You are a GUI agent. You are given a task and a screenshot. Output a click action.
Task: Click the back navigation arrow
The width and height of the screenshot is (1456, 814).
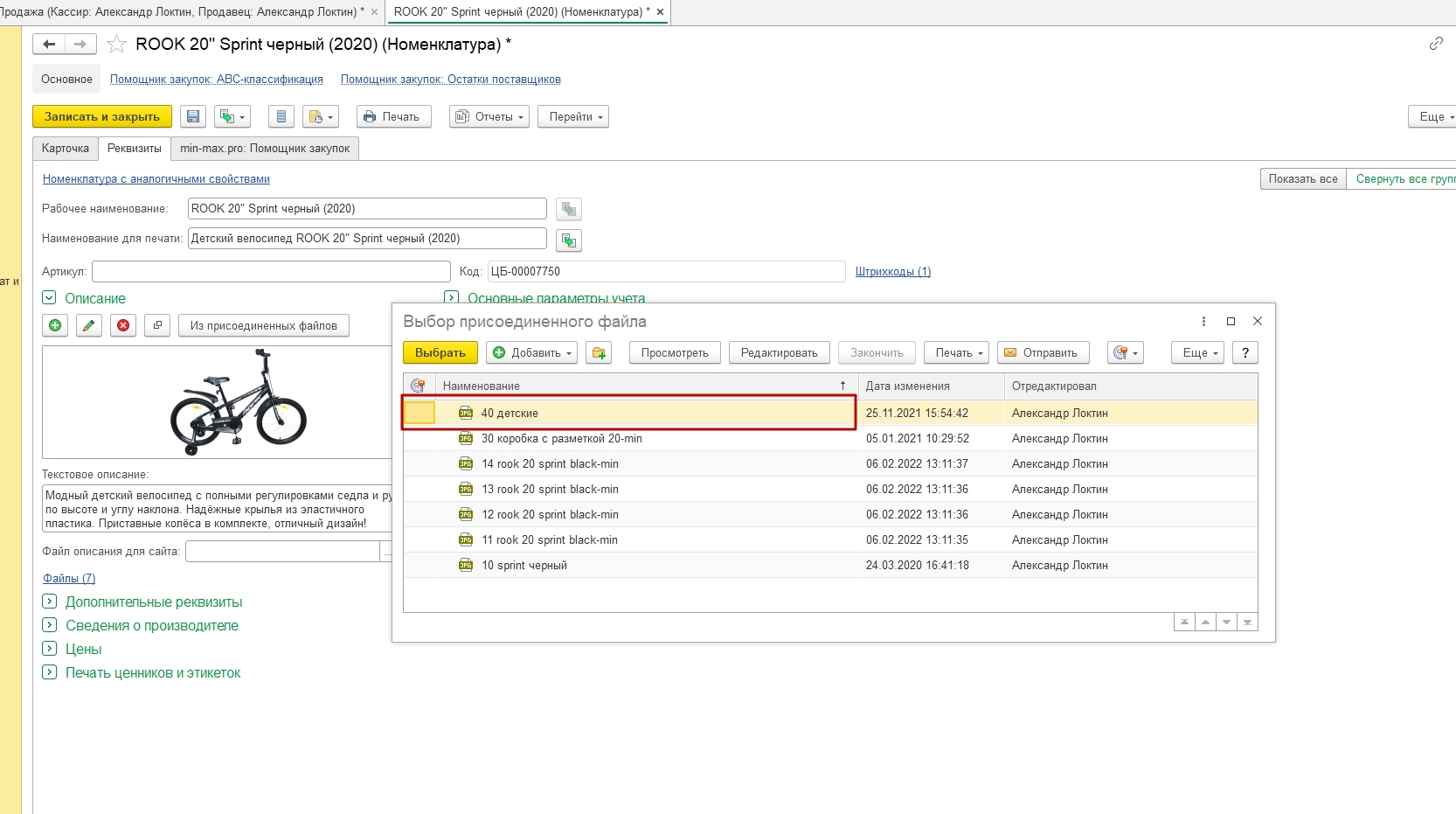tap(49, 45)
